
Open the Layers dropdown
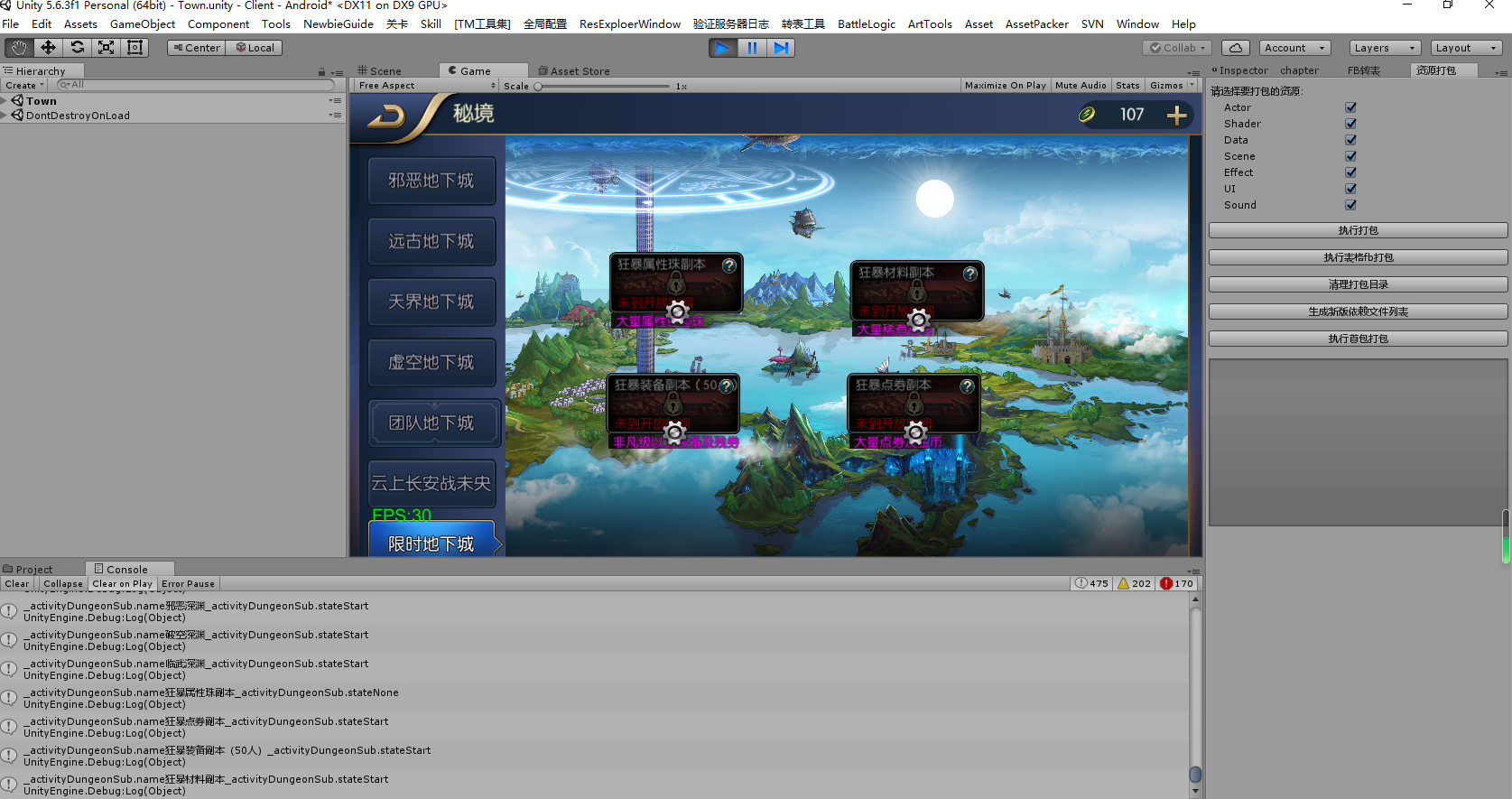1384,48
